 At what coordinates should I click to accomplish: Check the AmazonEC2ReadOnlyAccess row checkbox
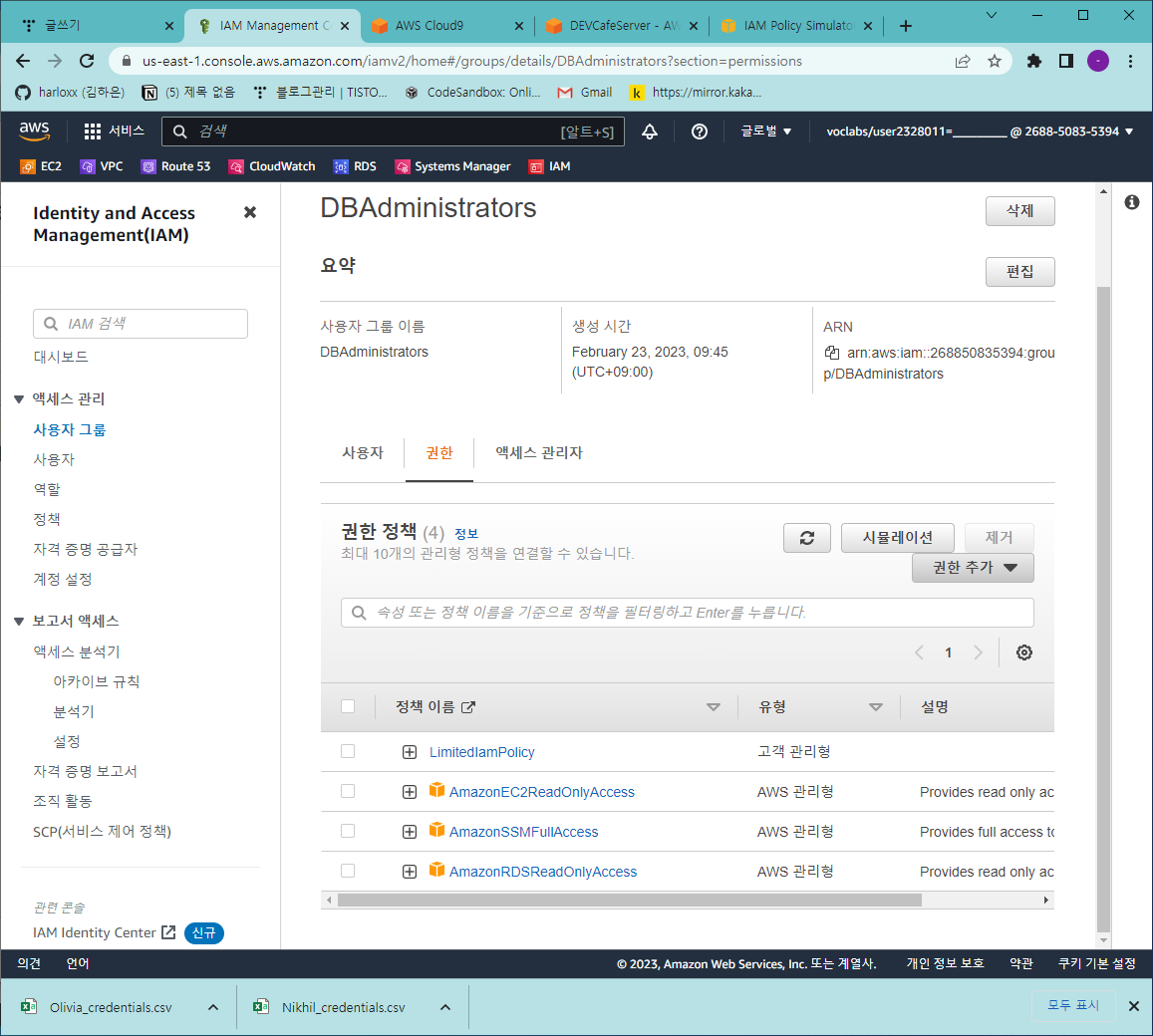click(x=348, y=791)
